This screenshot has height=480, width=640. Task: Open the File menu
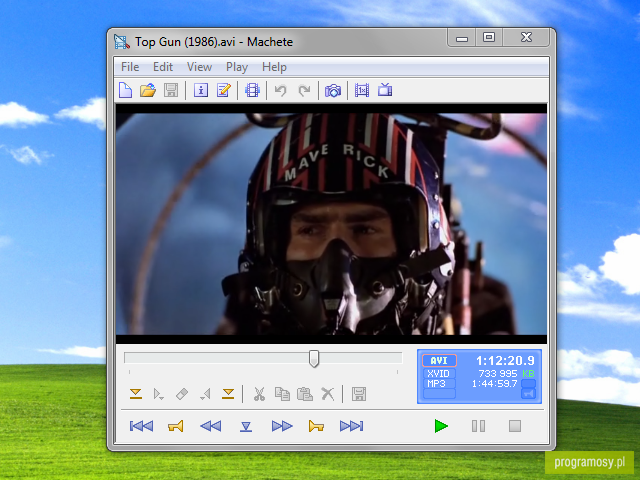coord(130,67)
